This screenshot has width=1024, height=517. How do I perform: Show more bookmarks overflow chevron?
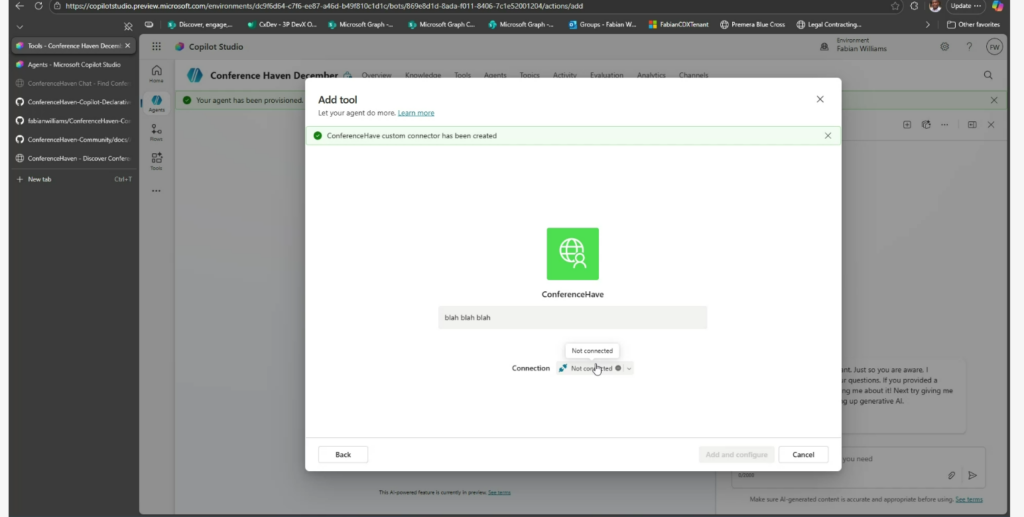point(927,25)
